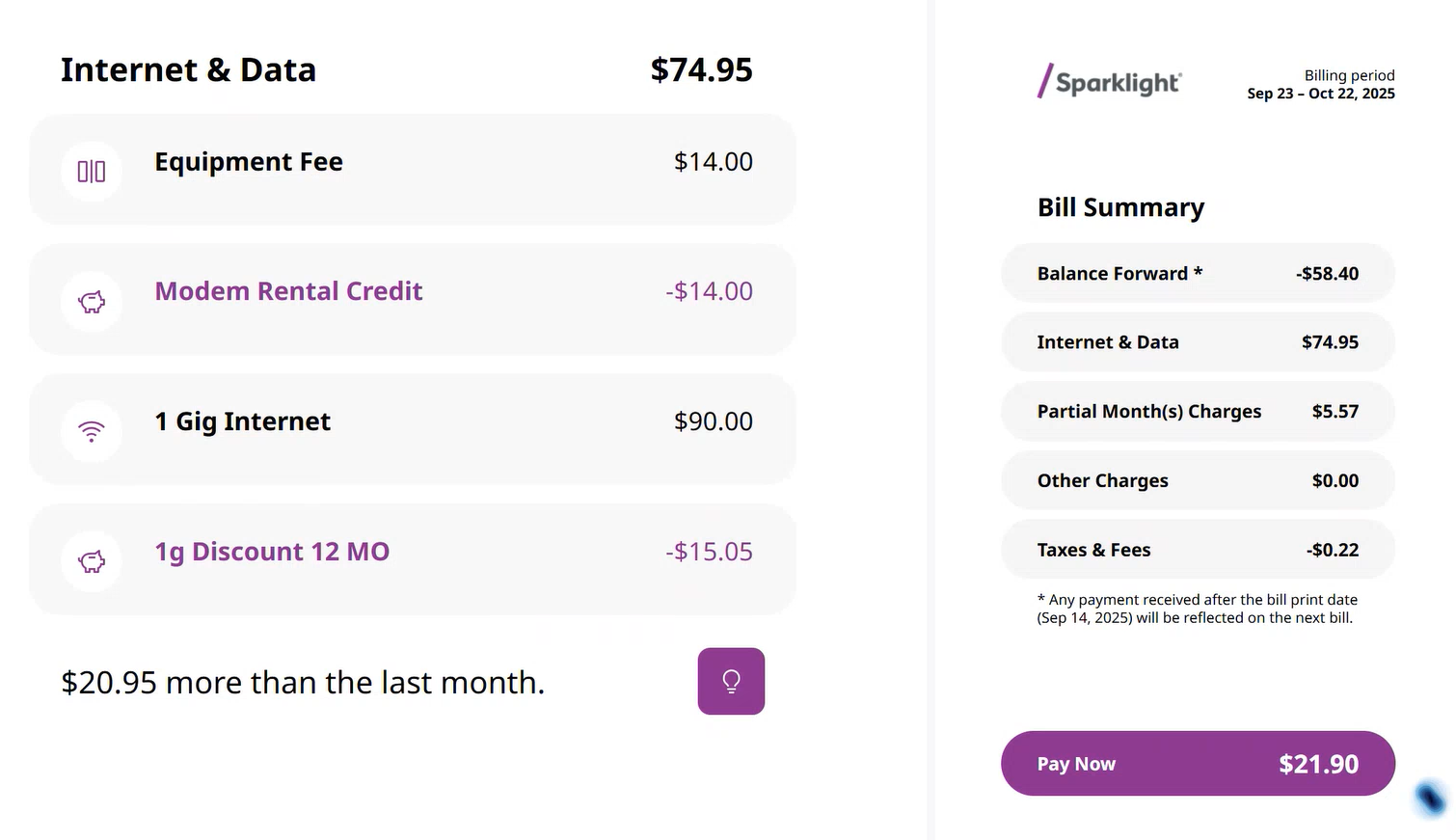The width and height of the screenshot is (1456, 840).
Task: Click the Modem Rental Credit piggy bank icon
Action: [92, 302]
